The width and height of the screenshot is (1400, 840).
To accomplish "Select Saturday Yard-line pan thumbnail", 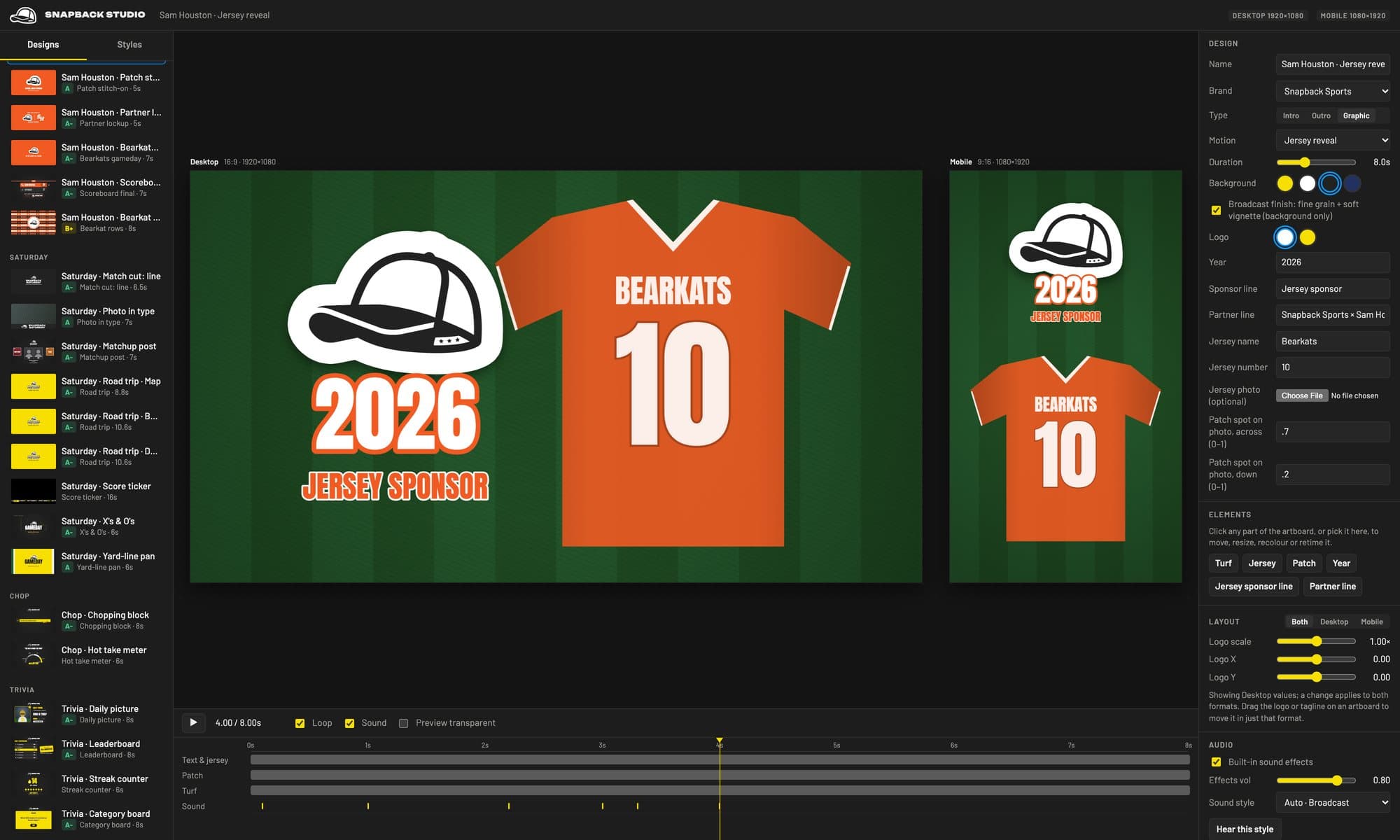I will click(34, 561).
